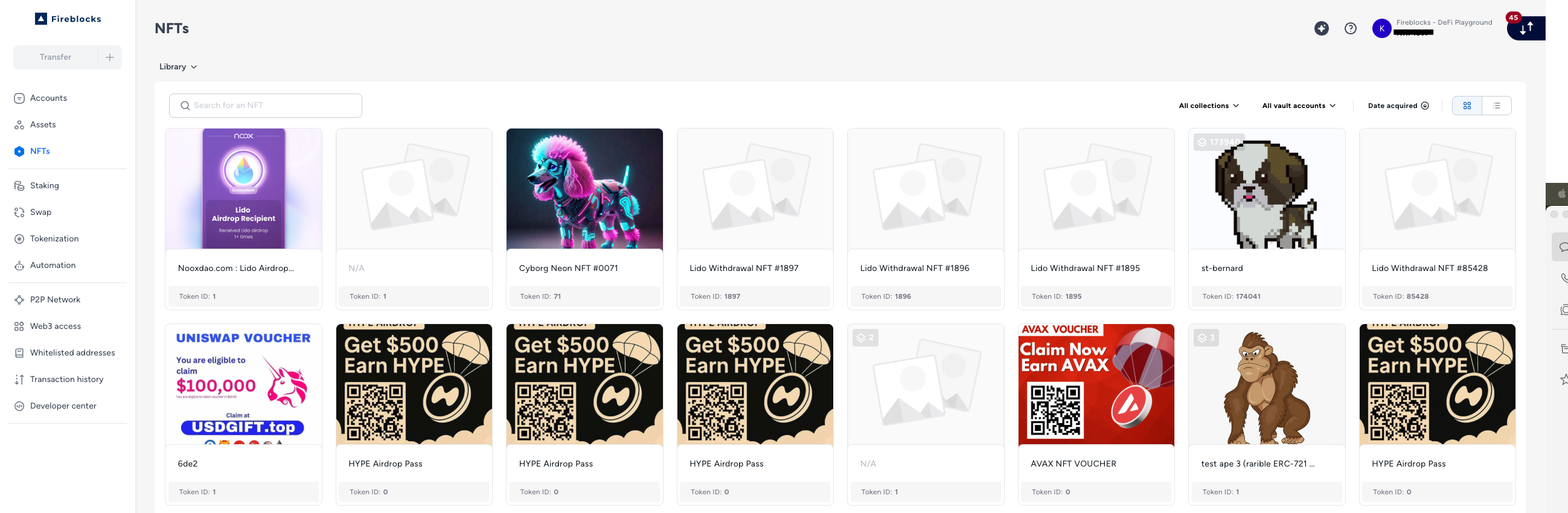Viewport: 1568px width, 513px height.
Task: Switch to list view
Action: click(x=1496, y=106)
